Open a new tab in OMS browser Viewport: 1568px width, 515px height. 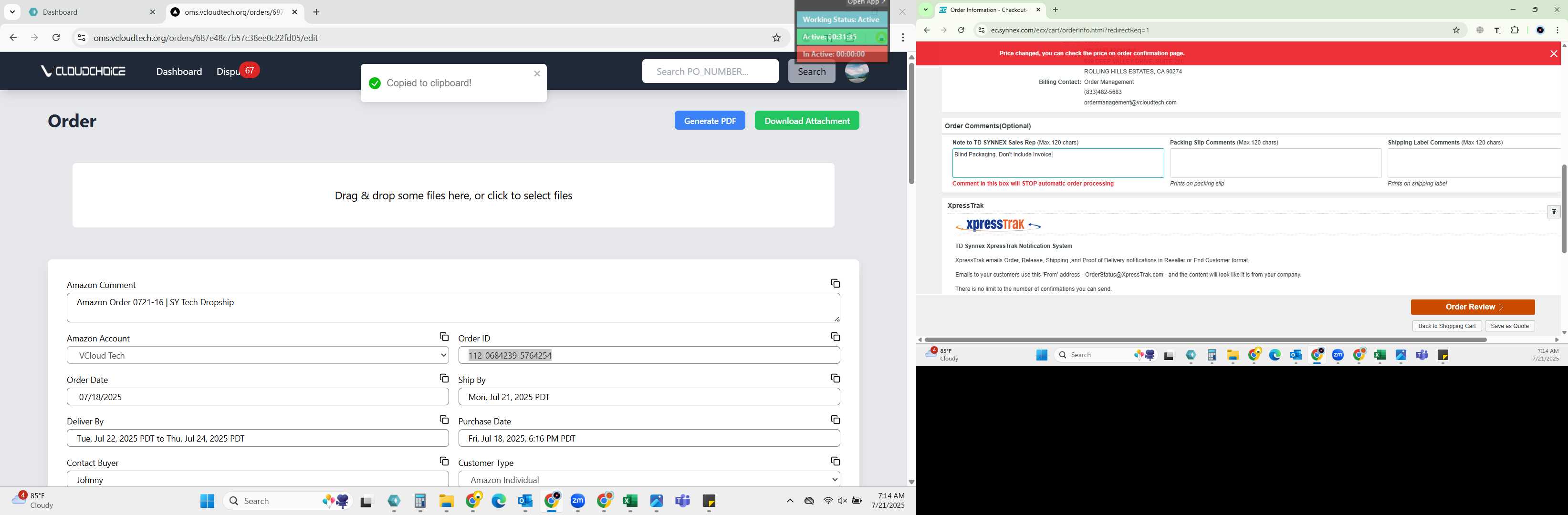click(x=316, y=12)
